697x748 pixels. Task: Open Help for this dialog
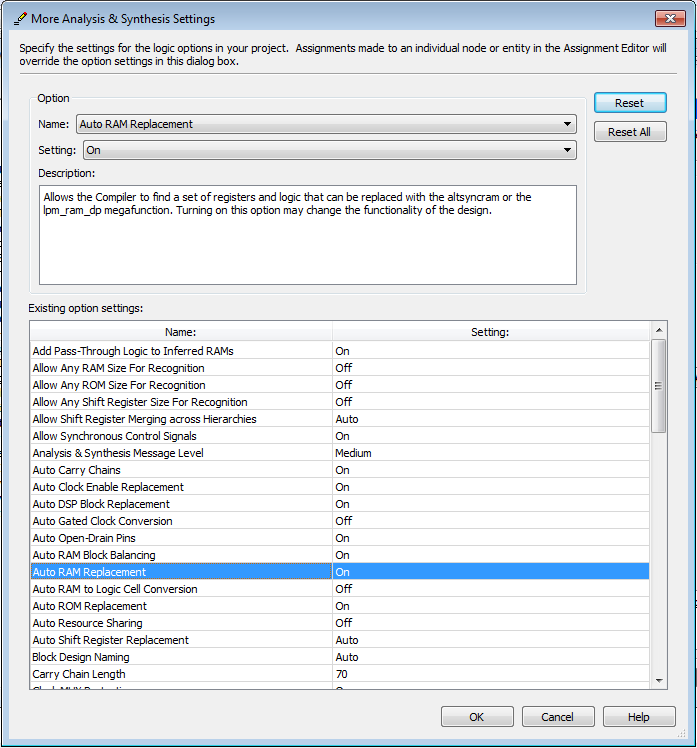pyautogui.click(x=639, y=717)
